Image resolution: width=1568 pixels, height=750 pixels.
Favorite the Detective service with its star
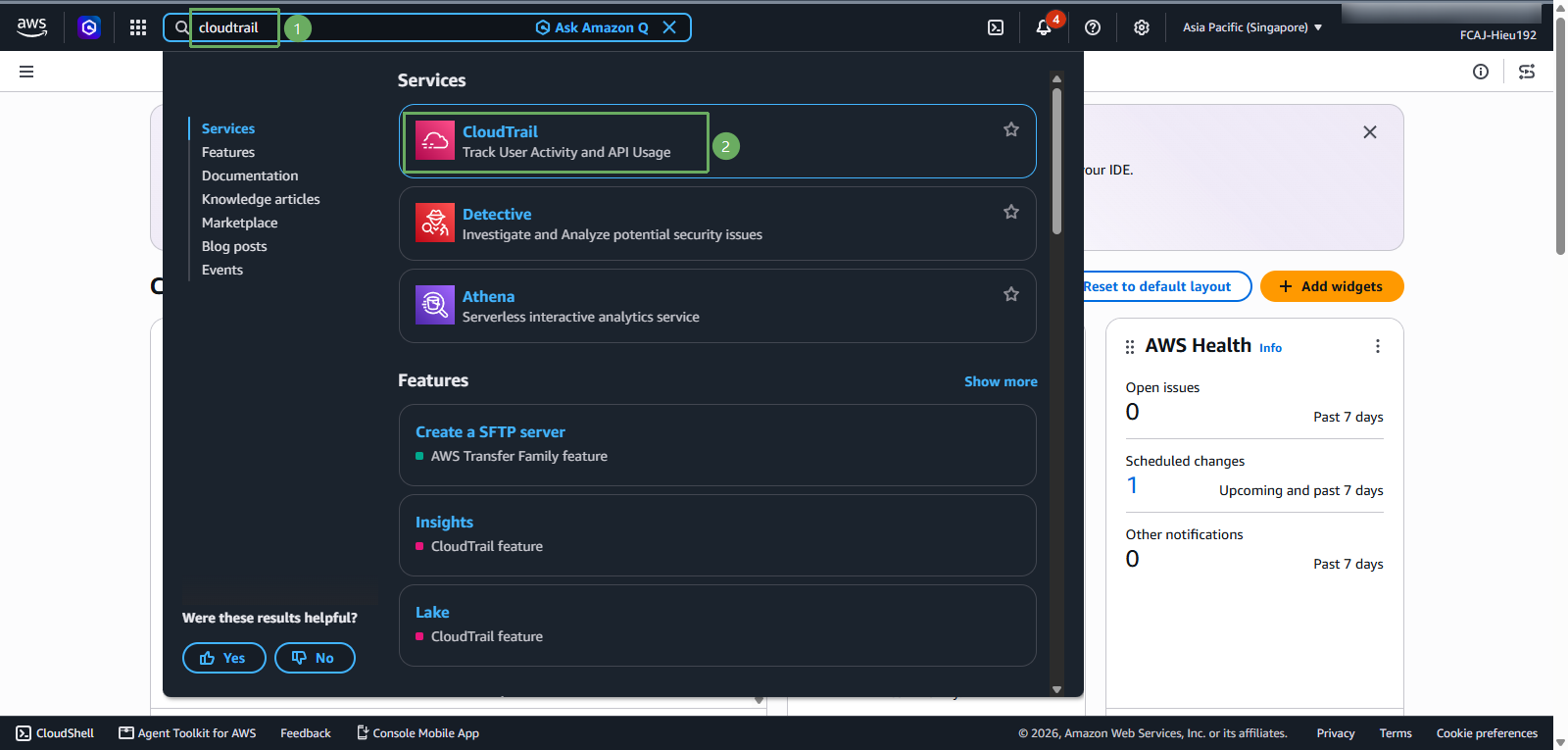pos(1011,212)
